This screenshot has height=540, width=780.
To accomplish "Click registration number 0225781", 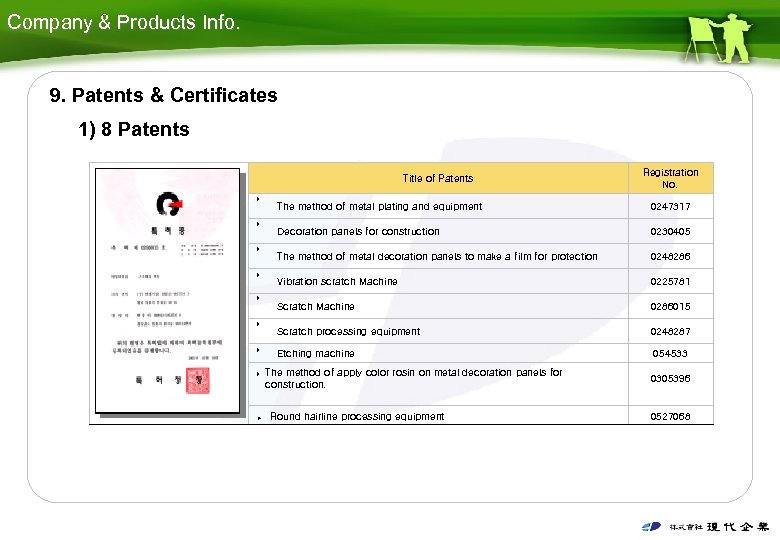I will click(x=670, y=281).
